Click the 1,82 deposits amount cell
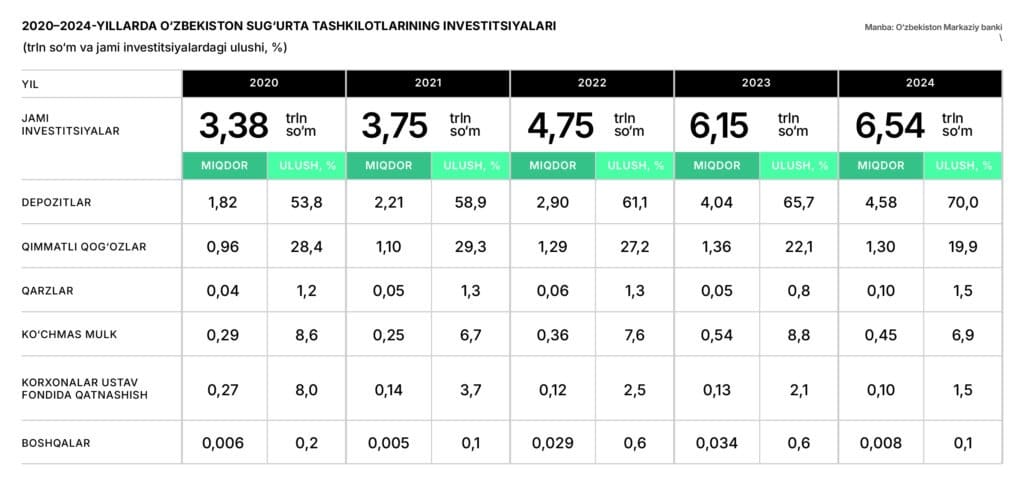1024x484 pixels. click(224, 203)
